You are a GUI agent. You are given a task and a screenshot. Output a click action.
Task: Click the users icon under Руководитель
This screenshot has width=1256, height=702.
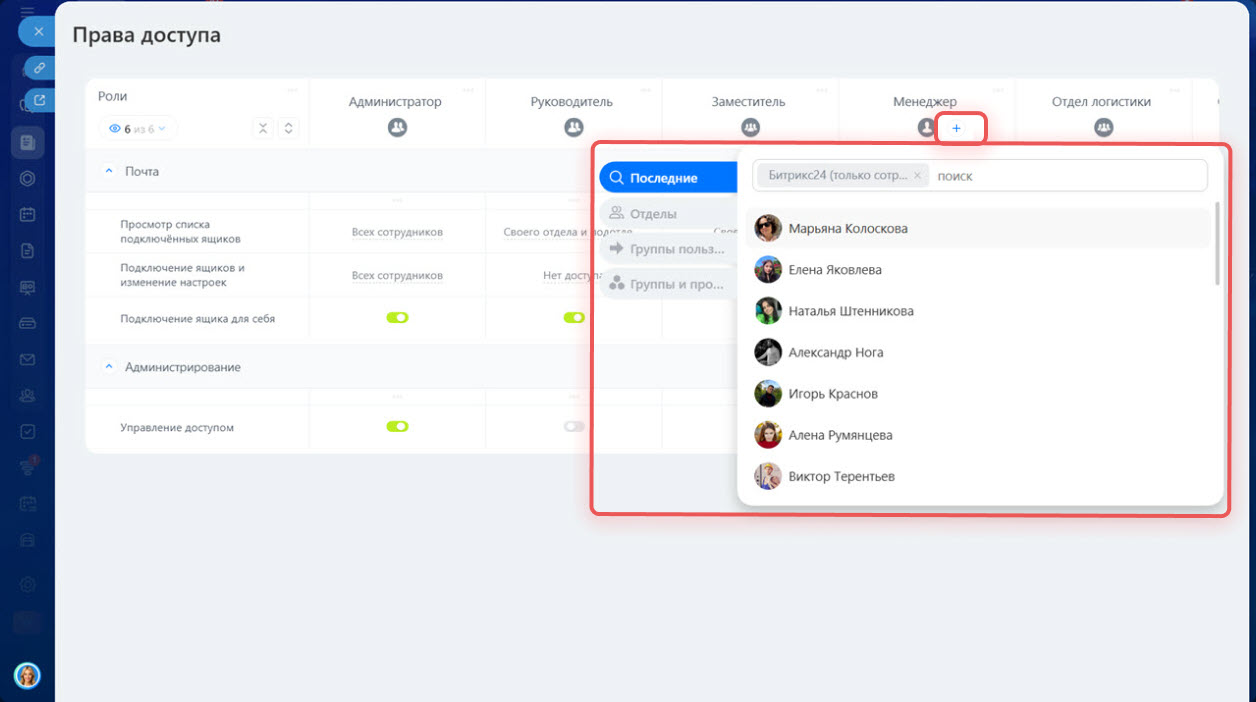tap(573, 128)
